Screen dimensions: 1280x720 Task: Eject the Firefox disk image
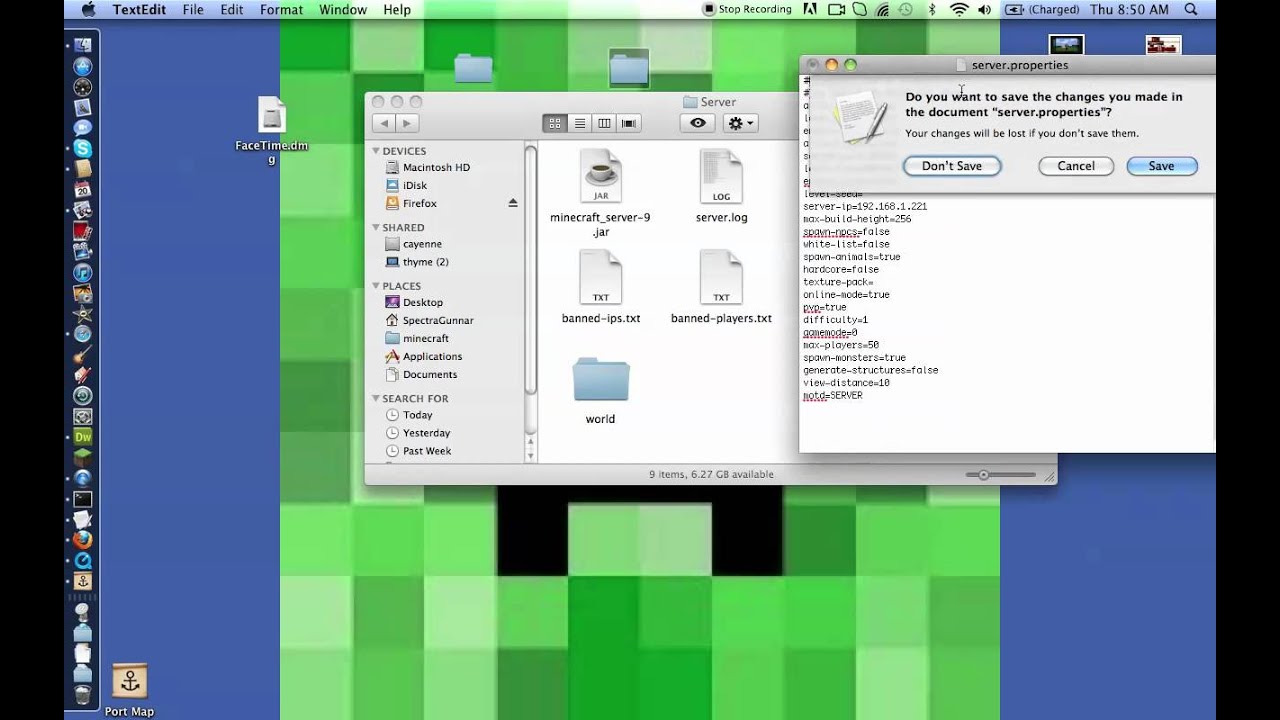[x=513, y=203]
